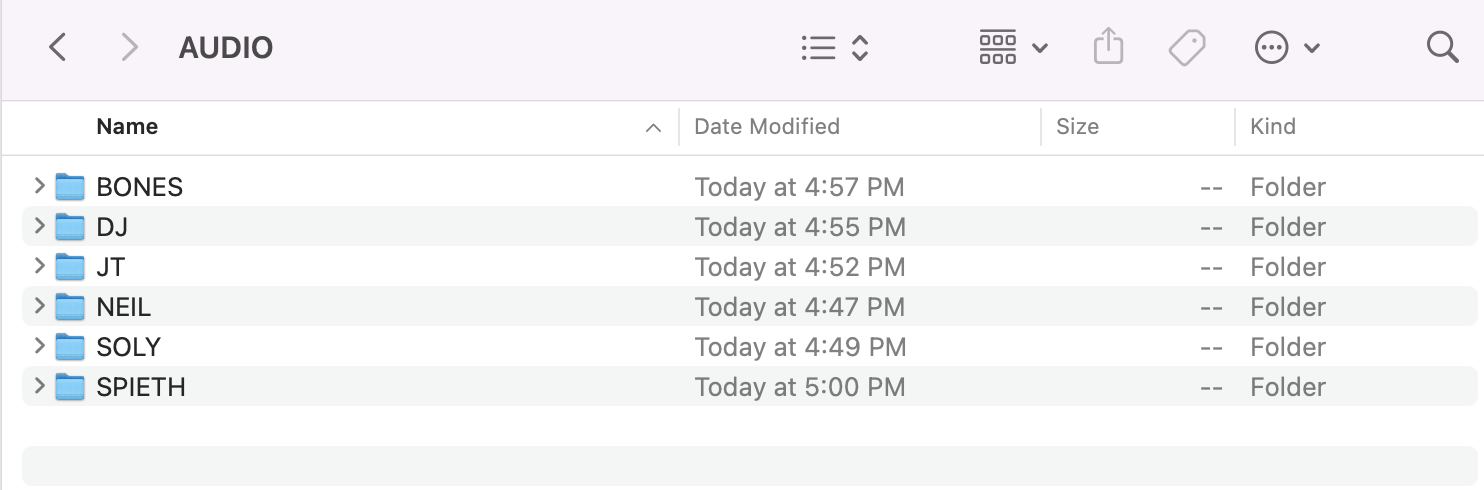The height and width of the screenshot is (490, 1484).
Task: Expand the BONES folder disclosure arrow
Action: pos(39,186)
